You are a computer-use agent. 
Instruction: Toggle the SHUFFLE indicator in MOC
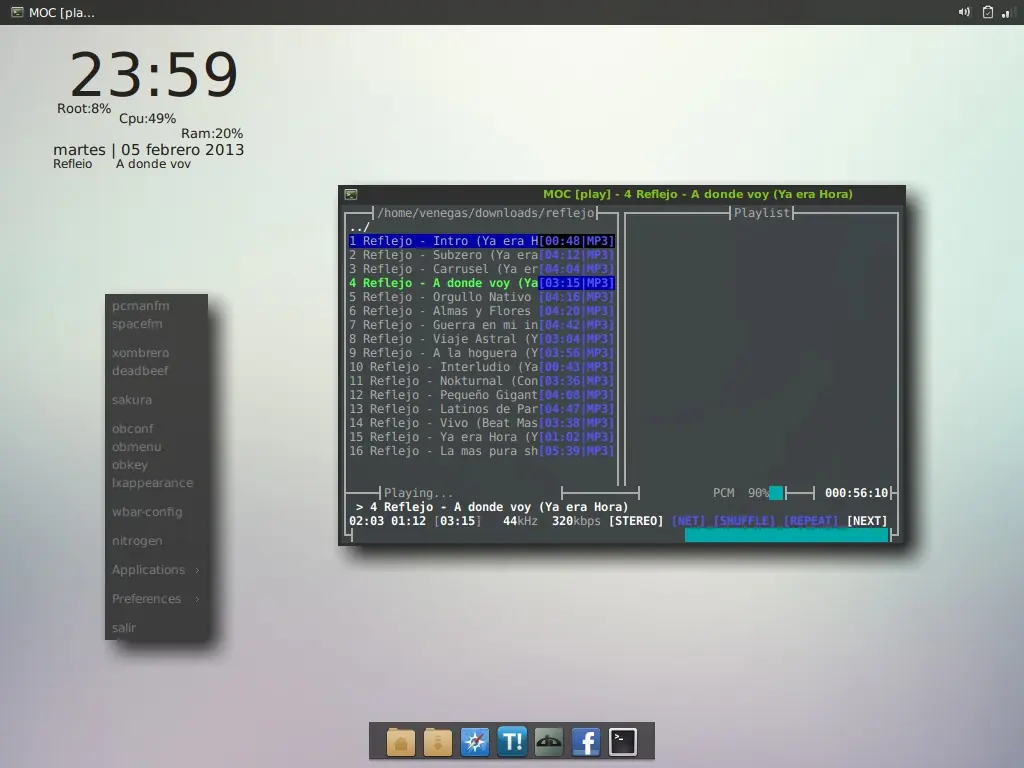pos(744,521)
